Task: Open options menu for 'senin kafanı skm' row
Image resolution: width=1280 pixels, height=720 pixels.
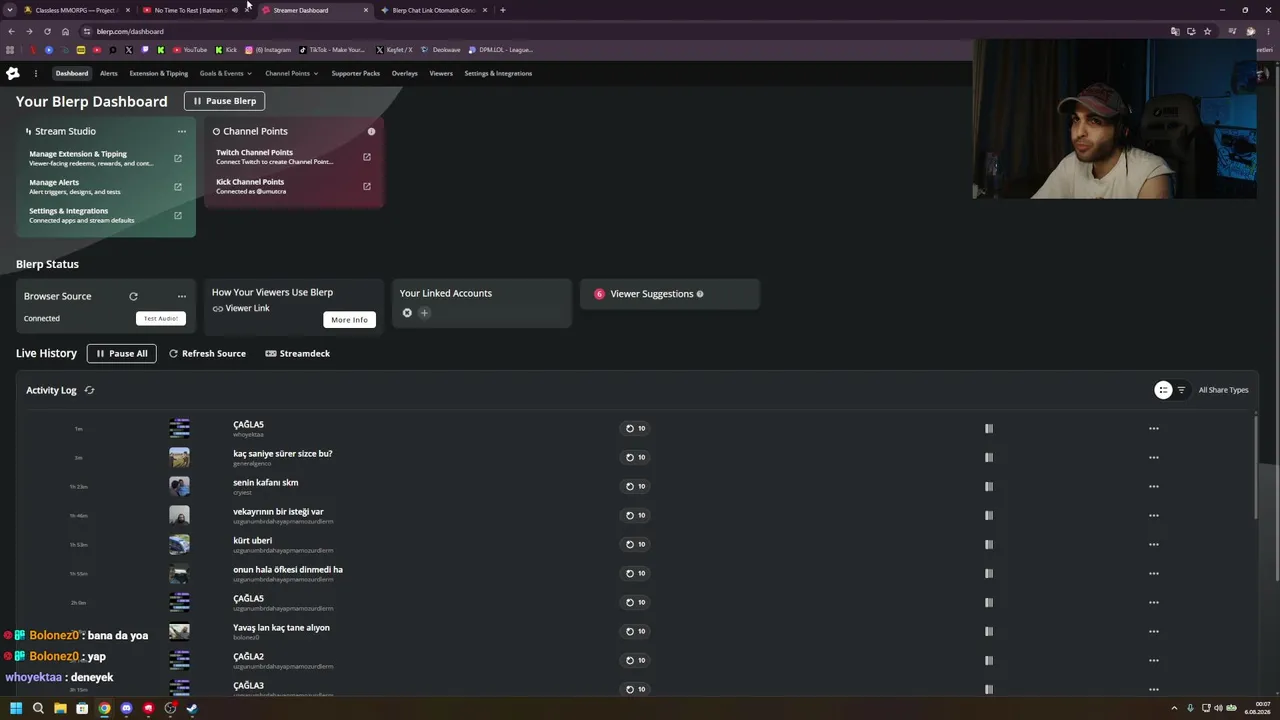Action: [1154, 486]
